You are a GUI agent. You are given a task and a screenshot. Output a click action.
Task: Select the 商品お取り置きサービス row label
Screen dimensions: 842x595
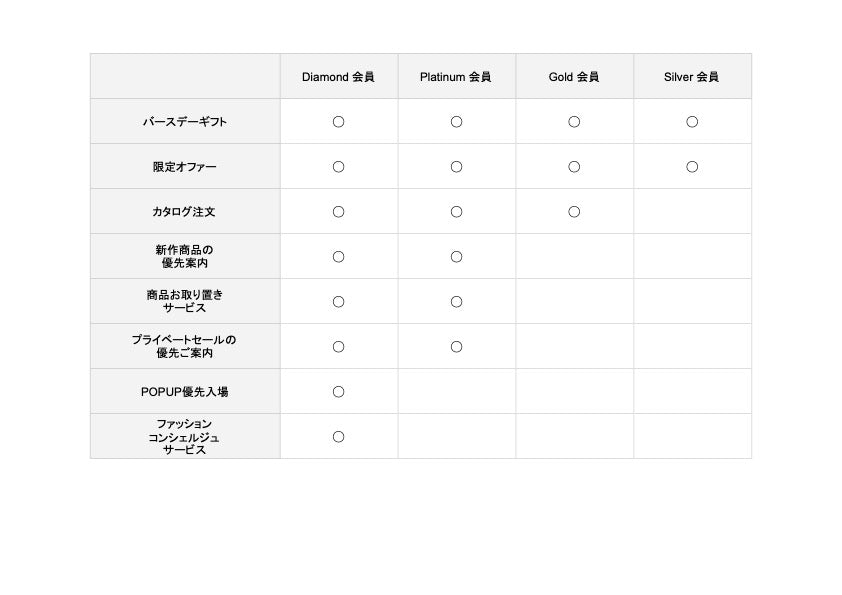pos(185,301)
